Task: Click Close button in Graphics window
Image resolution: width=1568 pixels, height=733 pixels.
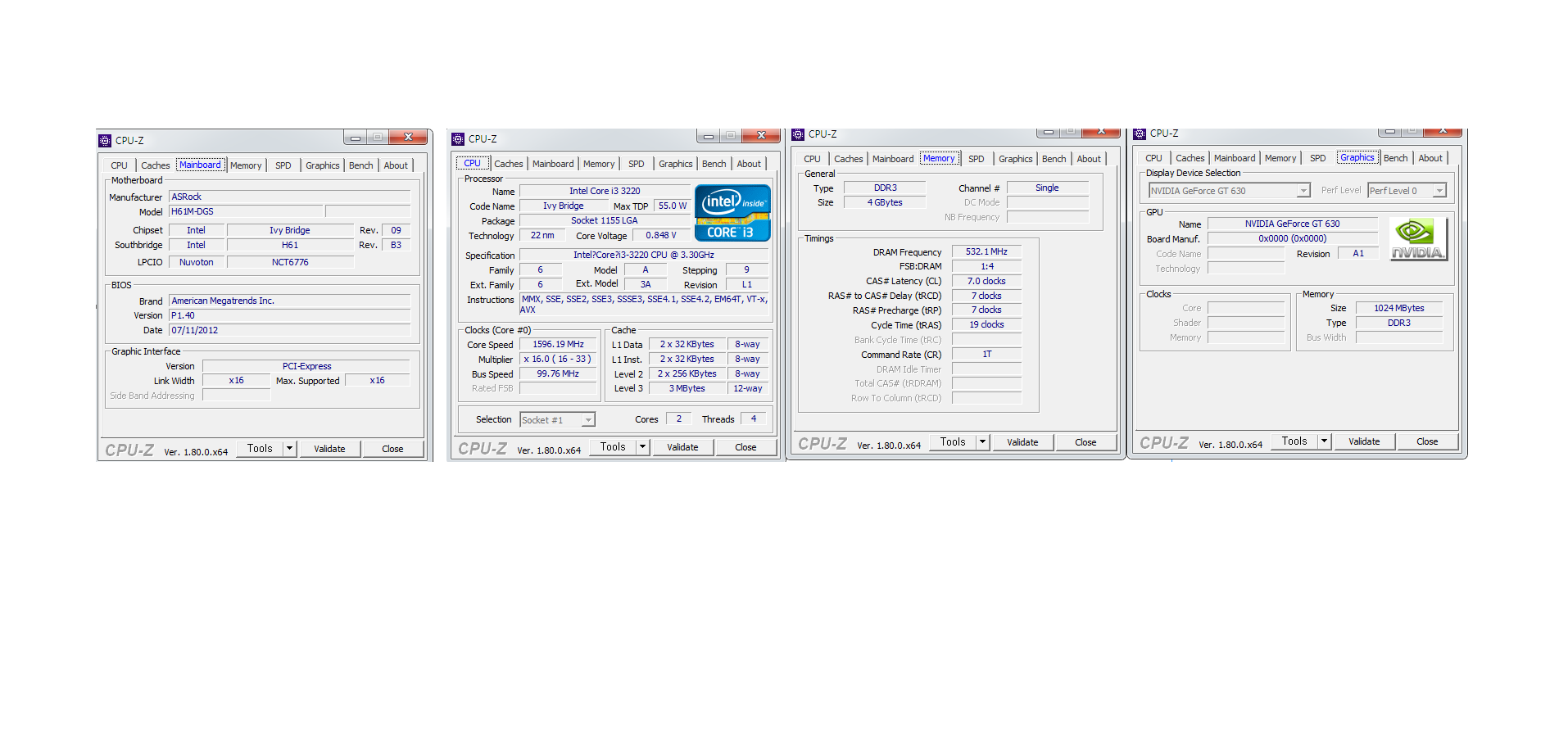Action: click(1427, 441)
